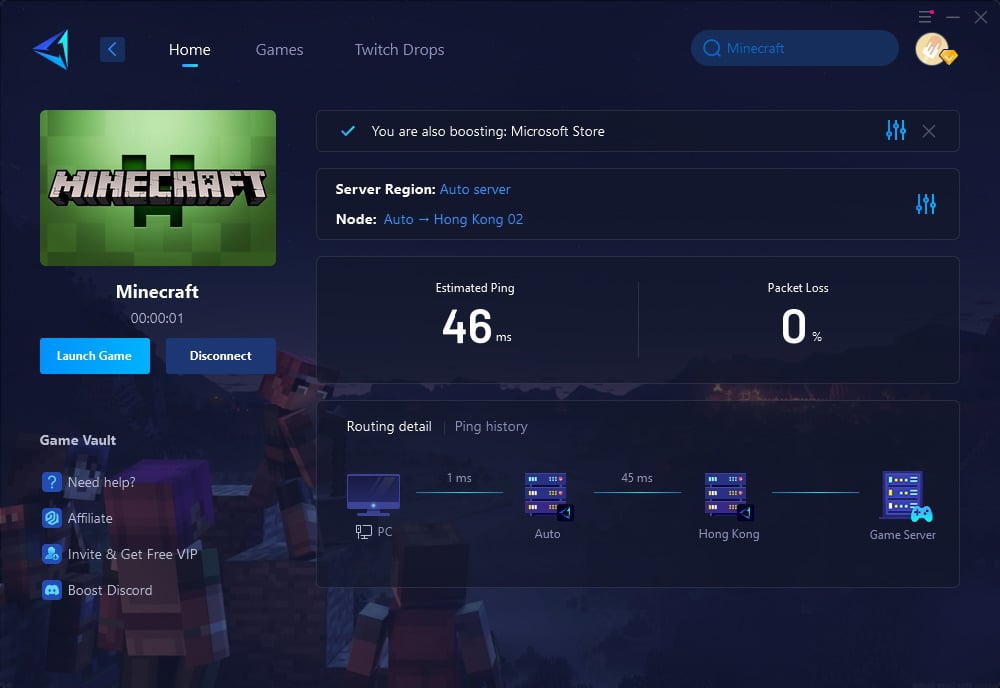Click the Estimated Ping 46 ms value
Image resolution: width=1000 pixels, height=688 pixels.
[477, 326]
